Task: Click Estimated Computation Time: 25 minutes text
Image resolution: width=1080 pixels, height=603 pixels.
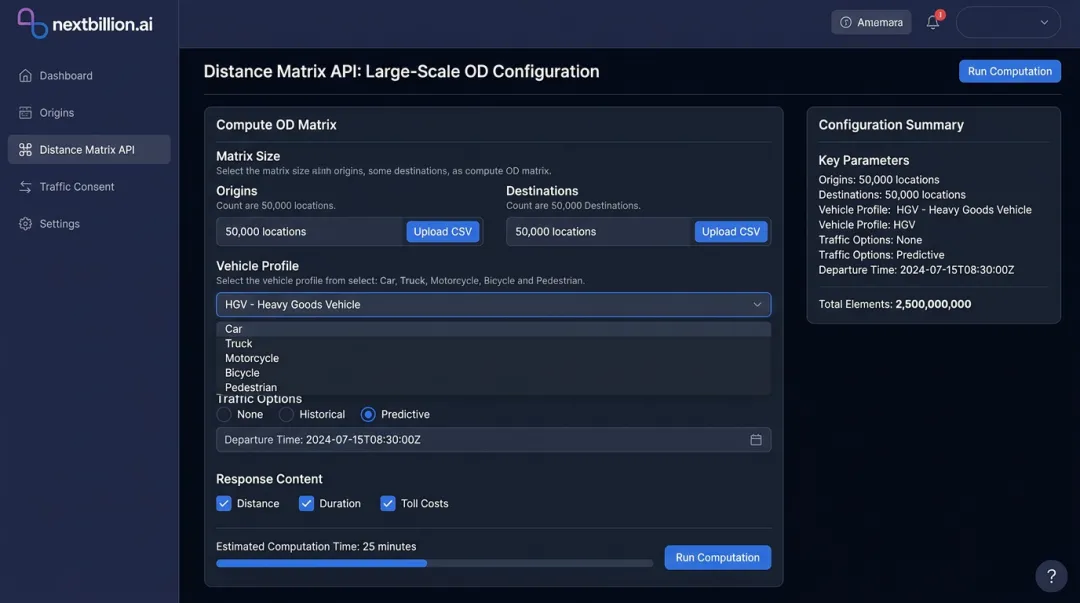Action: (316, 546)
